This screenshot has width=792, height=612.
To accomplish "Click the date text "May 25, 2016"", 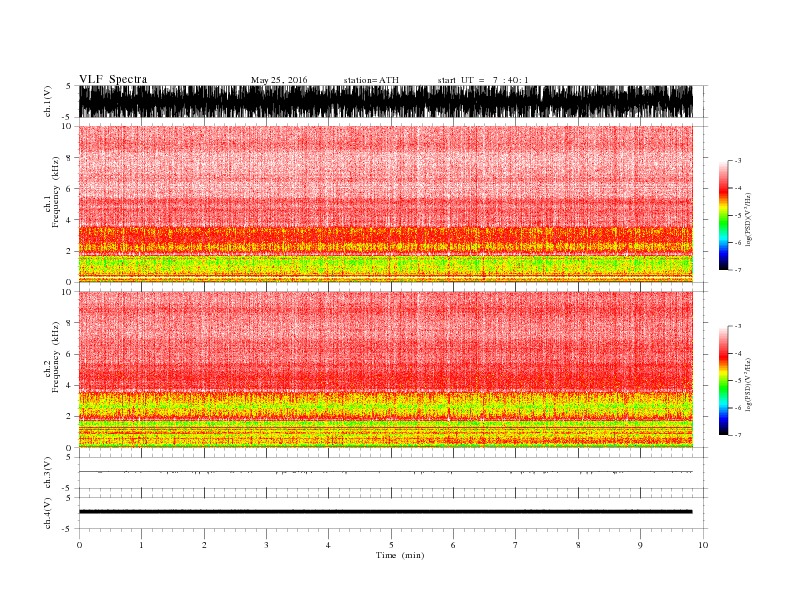I will 279,80.
